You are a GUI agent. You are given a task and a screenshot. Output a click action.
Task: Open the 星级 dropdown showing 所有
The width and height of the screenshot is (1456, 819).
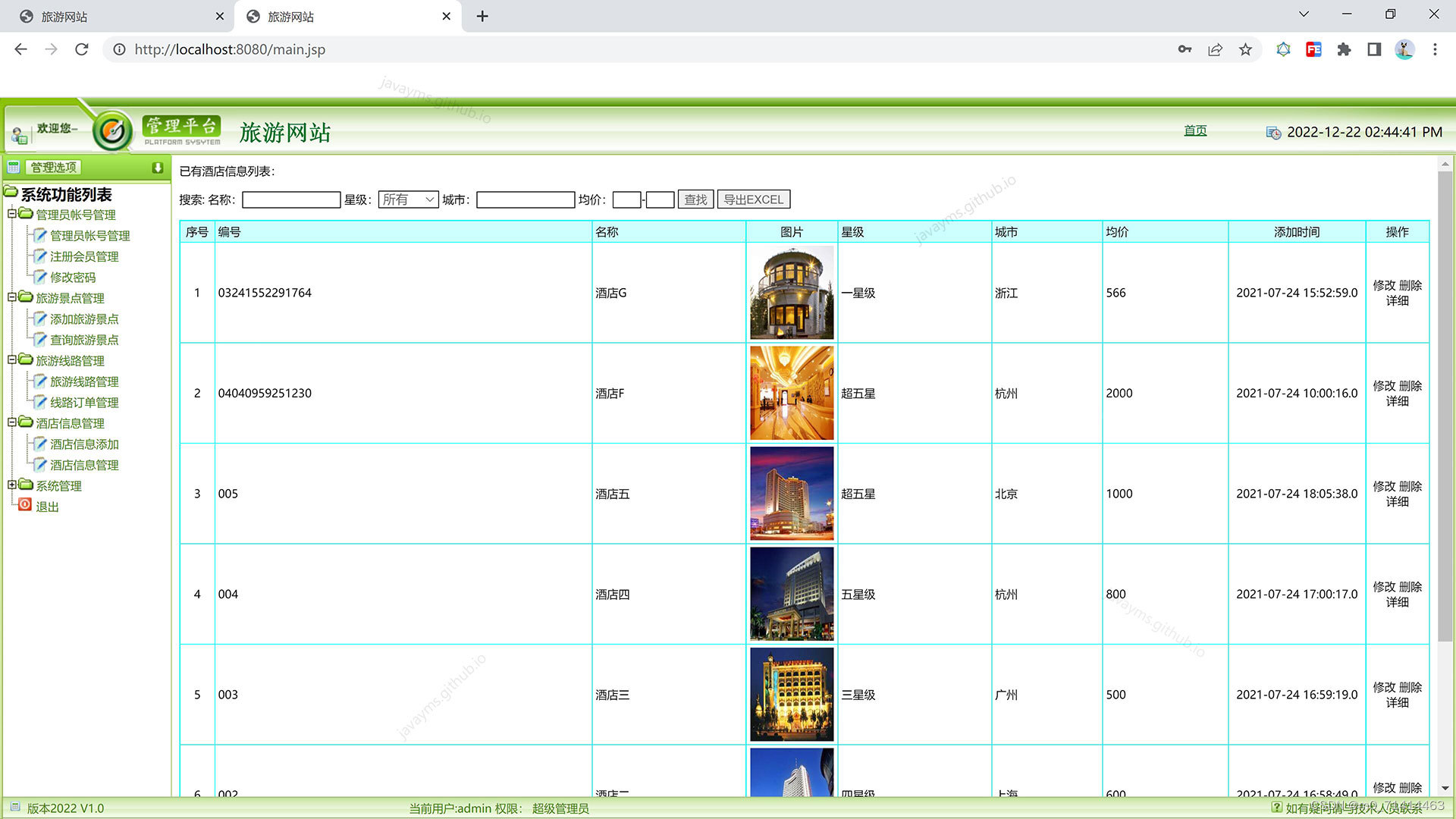pyautogui.click(x=408, y=199)
